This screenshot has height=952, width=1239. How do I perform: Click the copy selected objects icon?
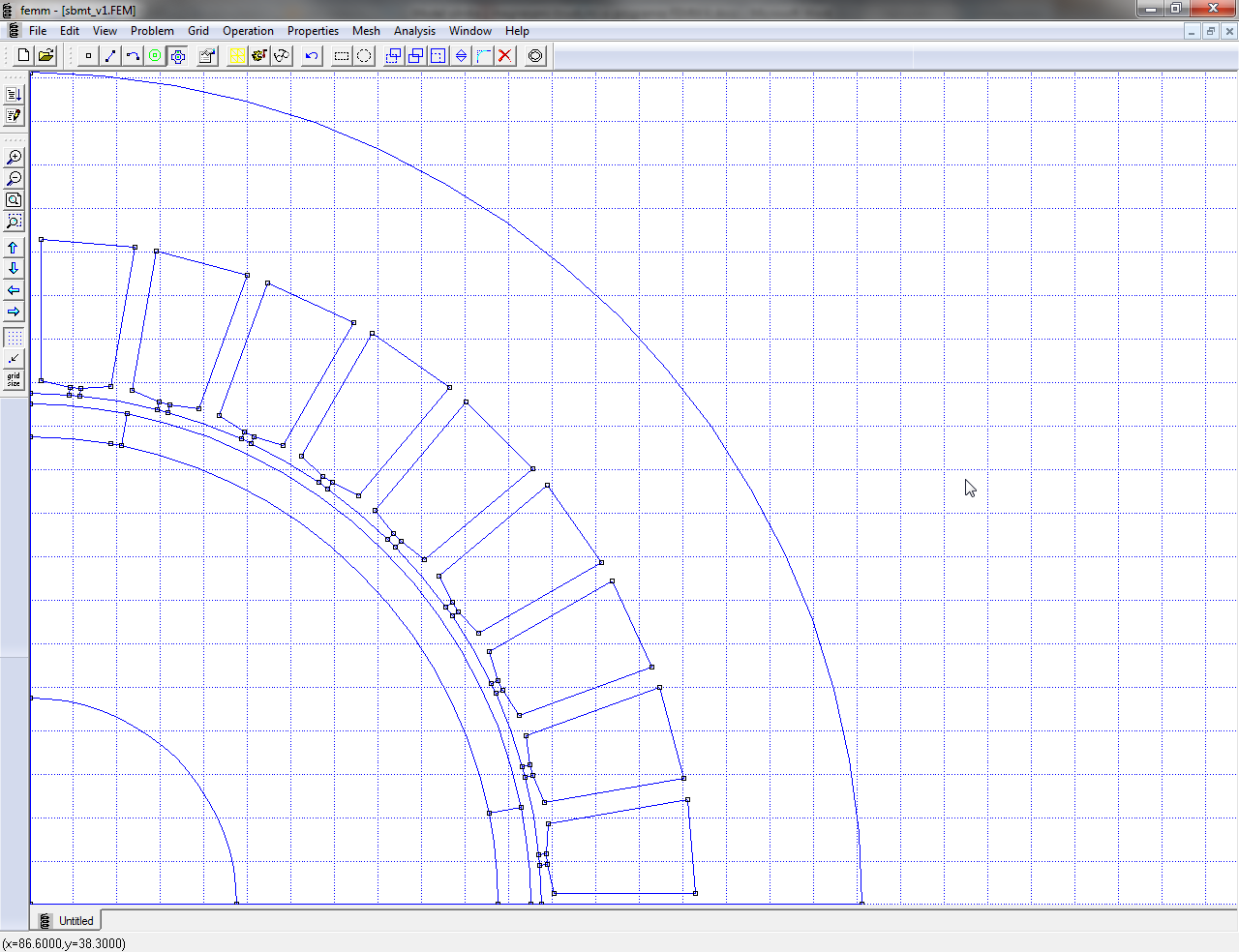coord(415,55)
